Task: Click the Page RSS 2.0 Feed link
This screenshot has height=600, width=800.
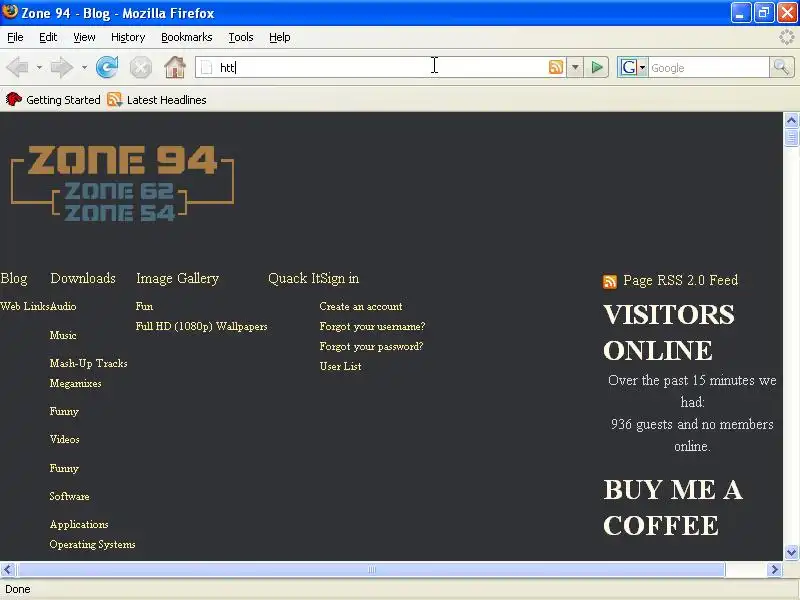Action: point(681,280)
